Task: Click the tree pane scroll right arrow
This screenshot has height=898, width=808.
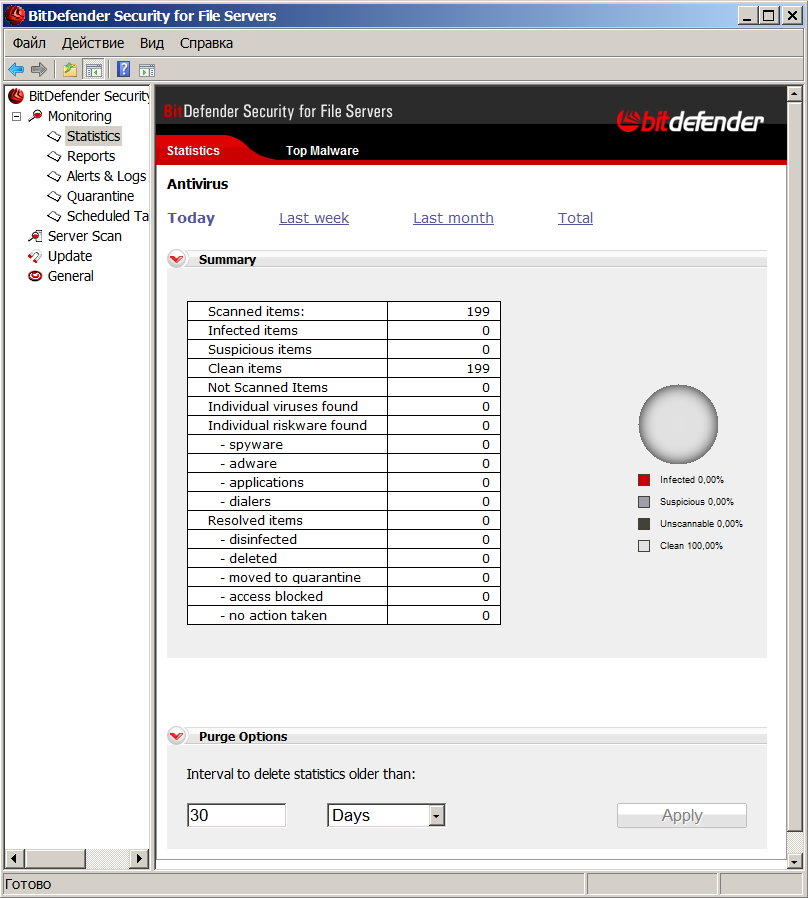Action: coord(138,858)
